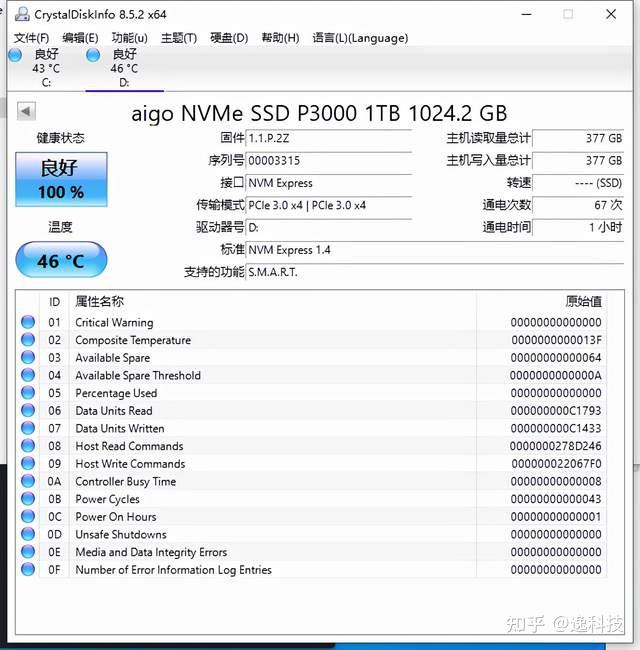The width and height of the screenshot is (640, 650).
Task: Click the disk title aigo NVMe SSD P3000 1TB
Action: click(319, 113)
